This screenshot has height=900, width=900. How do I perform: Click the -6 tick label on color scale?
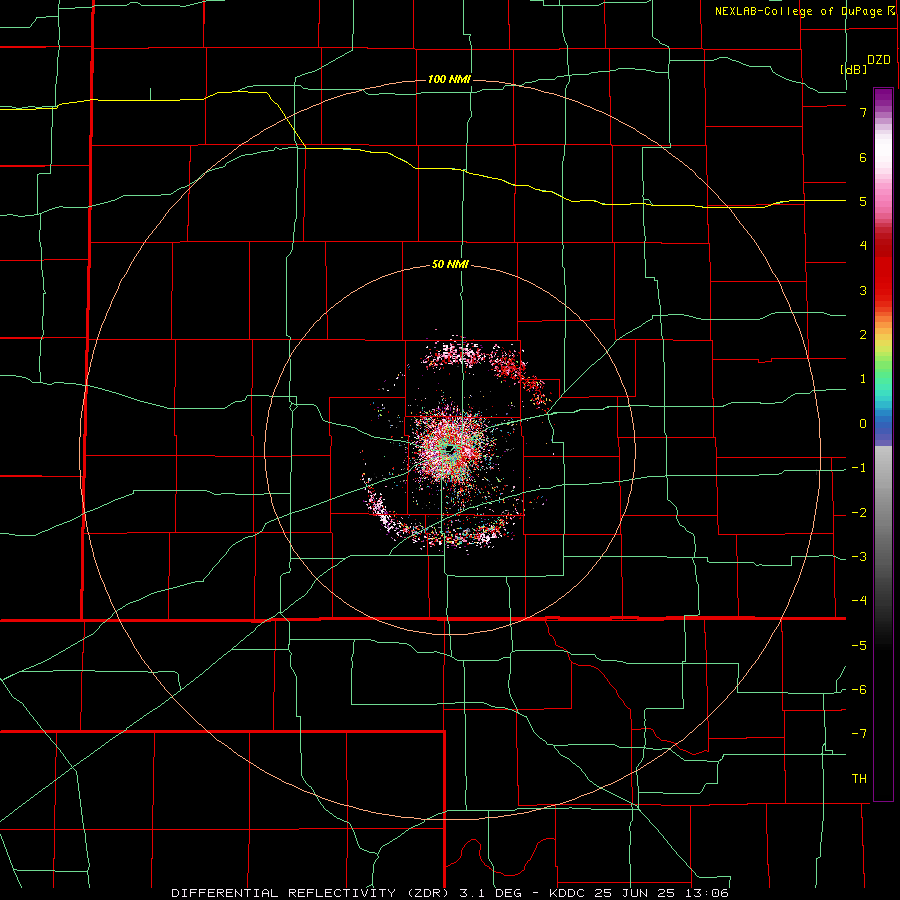tap(859, 690)
